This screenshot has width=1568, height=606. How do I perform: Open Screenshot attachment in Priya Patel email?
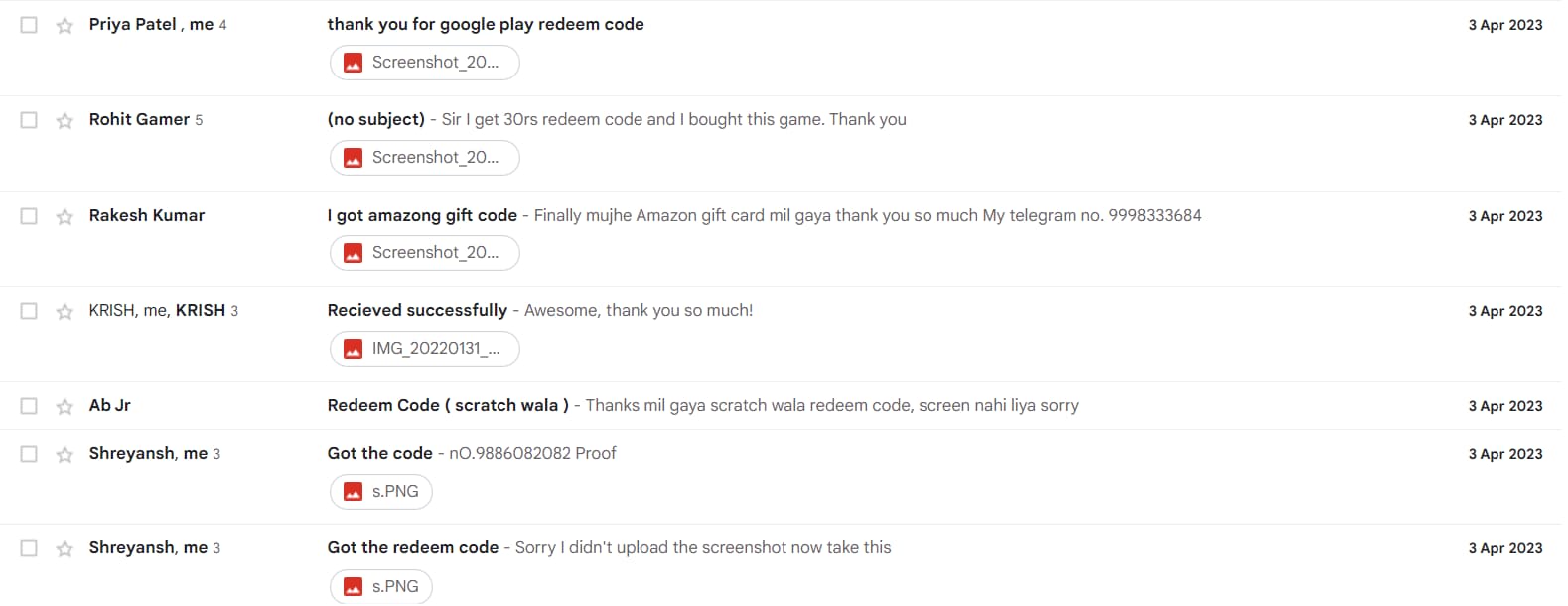(424, 63)
